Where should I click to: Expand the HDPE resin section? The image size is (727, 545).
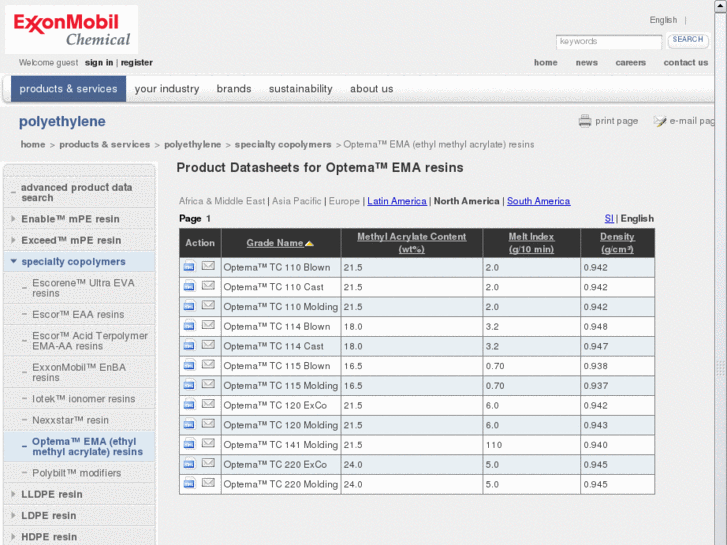pyautogui.click(x=13, y=537)
